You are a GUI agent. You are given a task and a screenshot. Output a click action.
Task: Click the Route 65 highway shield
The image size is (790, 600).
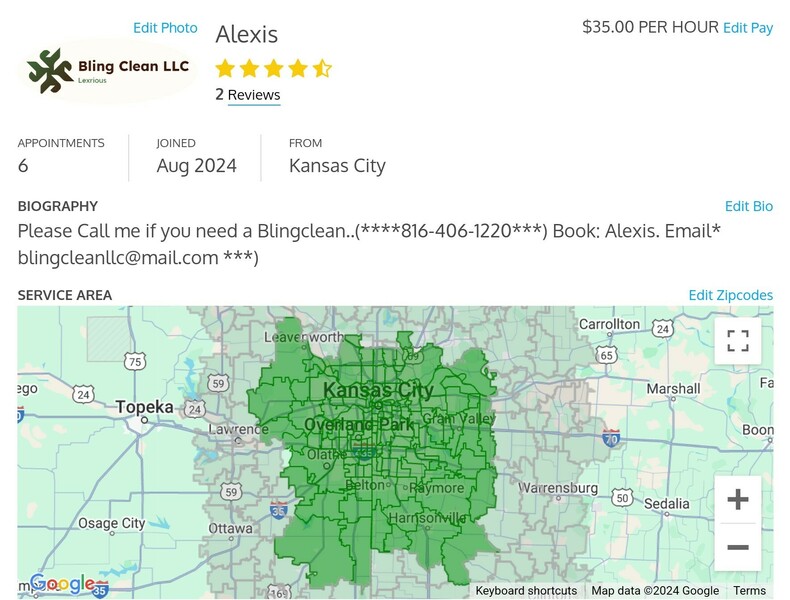click(606, 355)
